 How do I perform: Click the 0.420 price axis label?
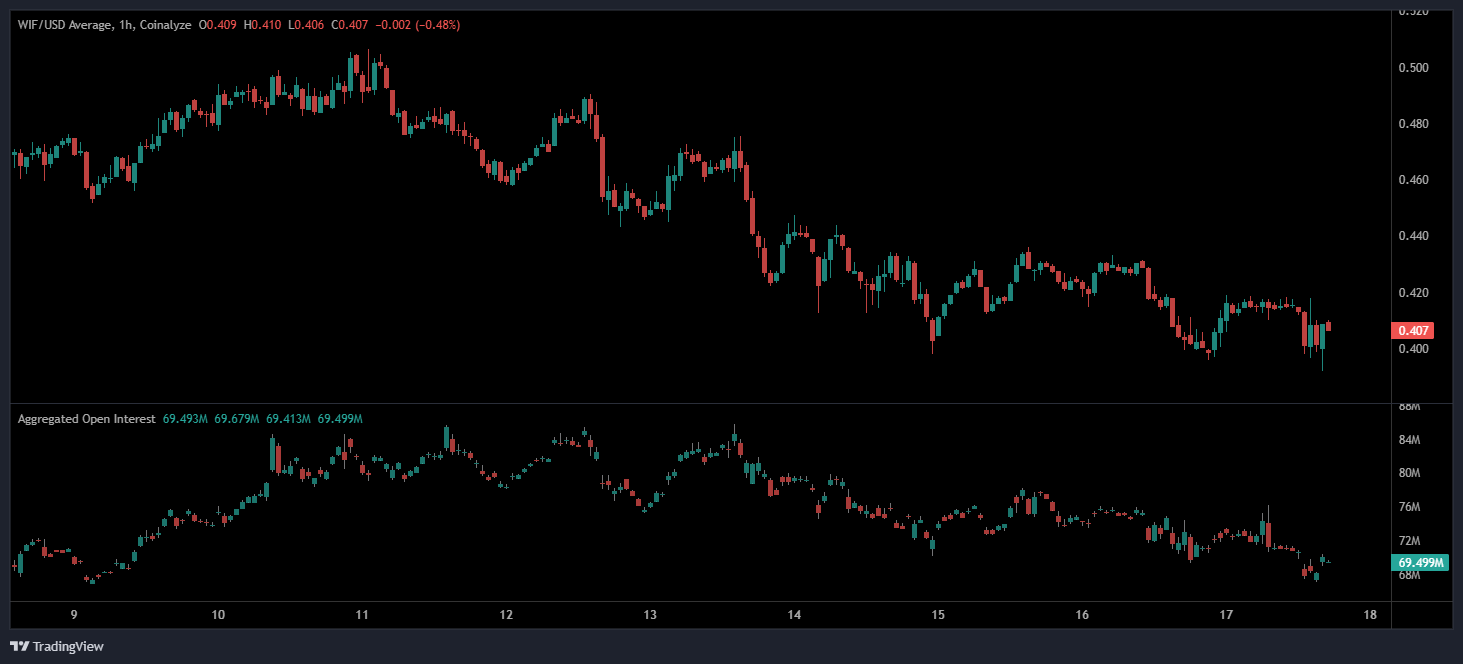point(1414,293)
